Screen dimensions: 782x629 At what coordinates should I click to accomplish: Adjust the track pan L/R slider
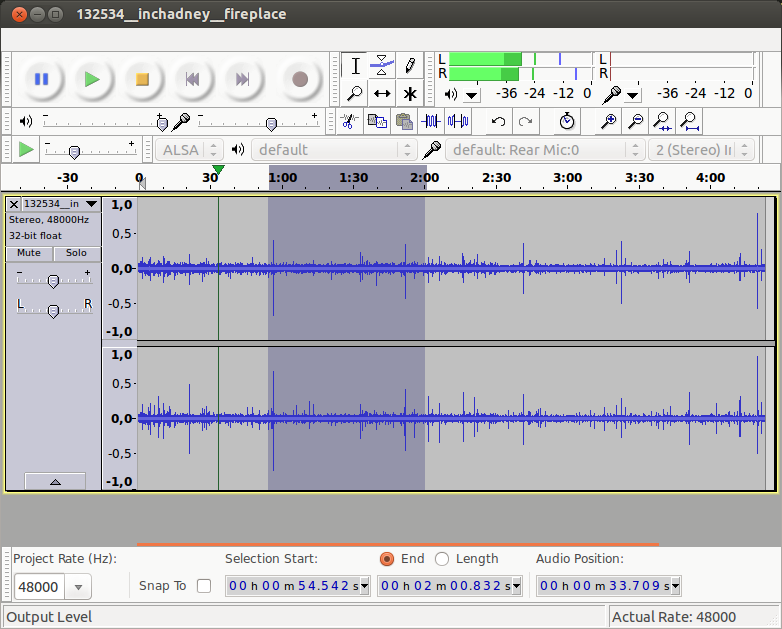[53, 311]
